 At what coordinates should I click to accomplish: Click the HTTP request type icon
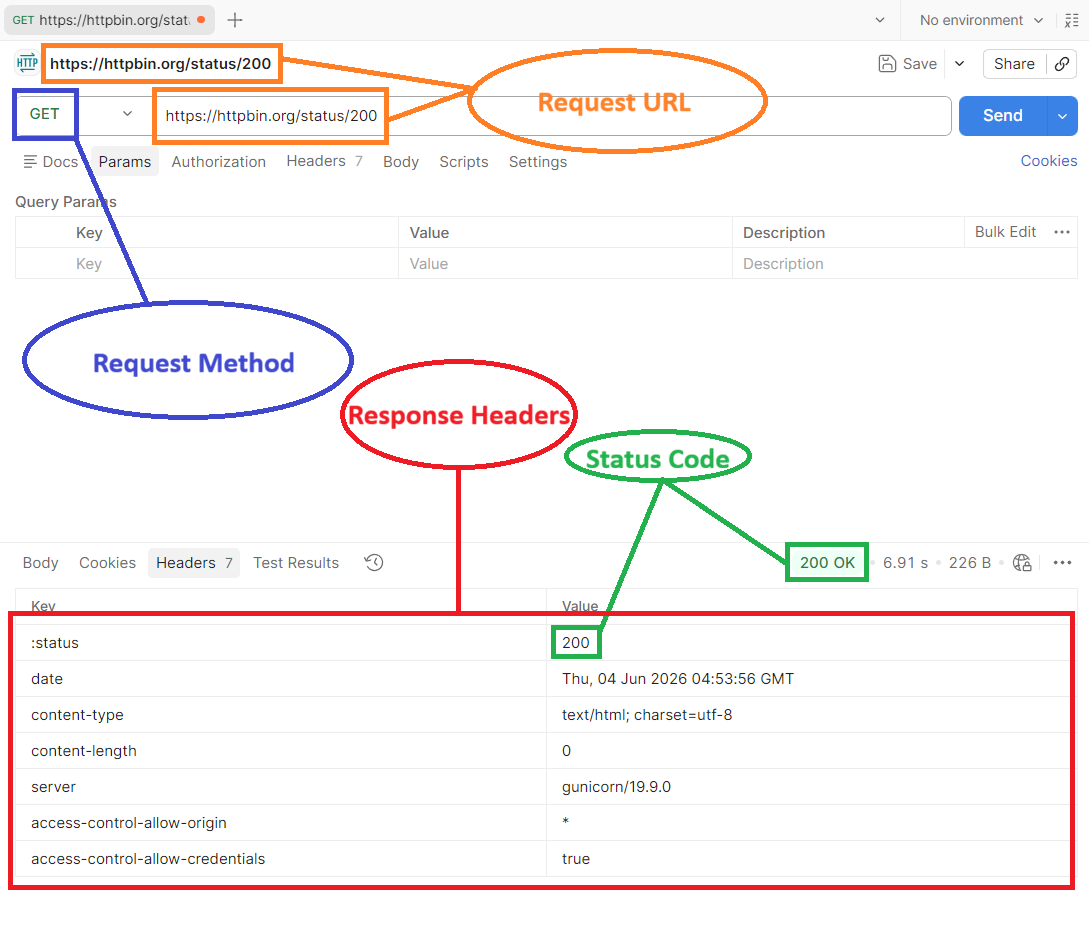click(x=26, y=63)
